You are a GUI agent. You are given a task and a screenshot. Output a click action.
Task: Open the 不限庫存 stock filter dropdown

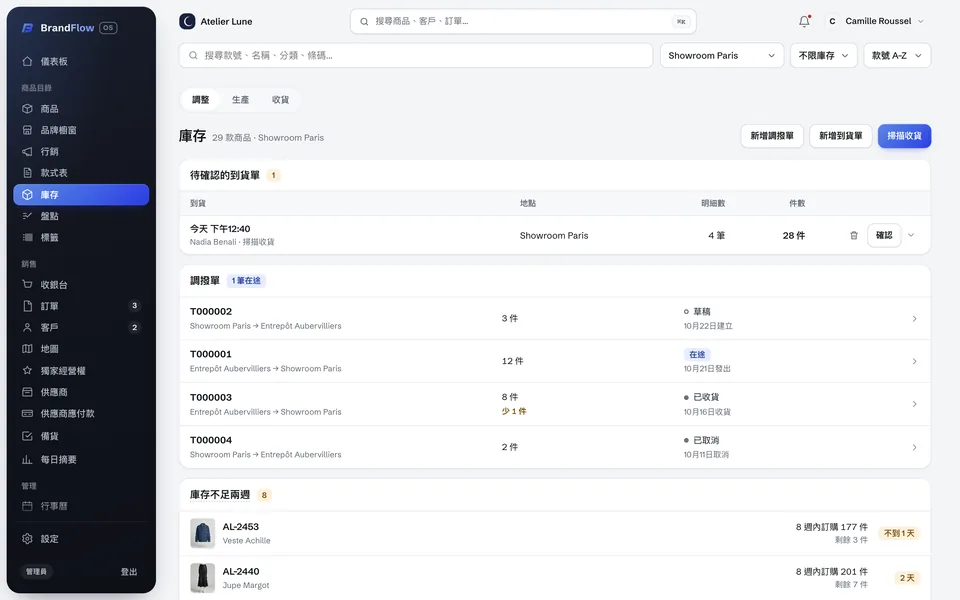click(x=823, y=55)
